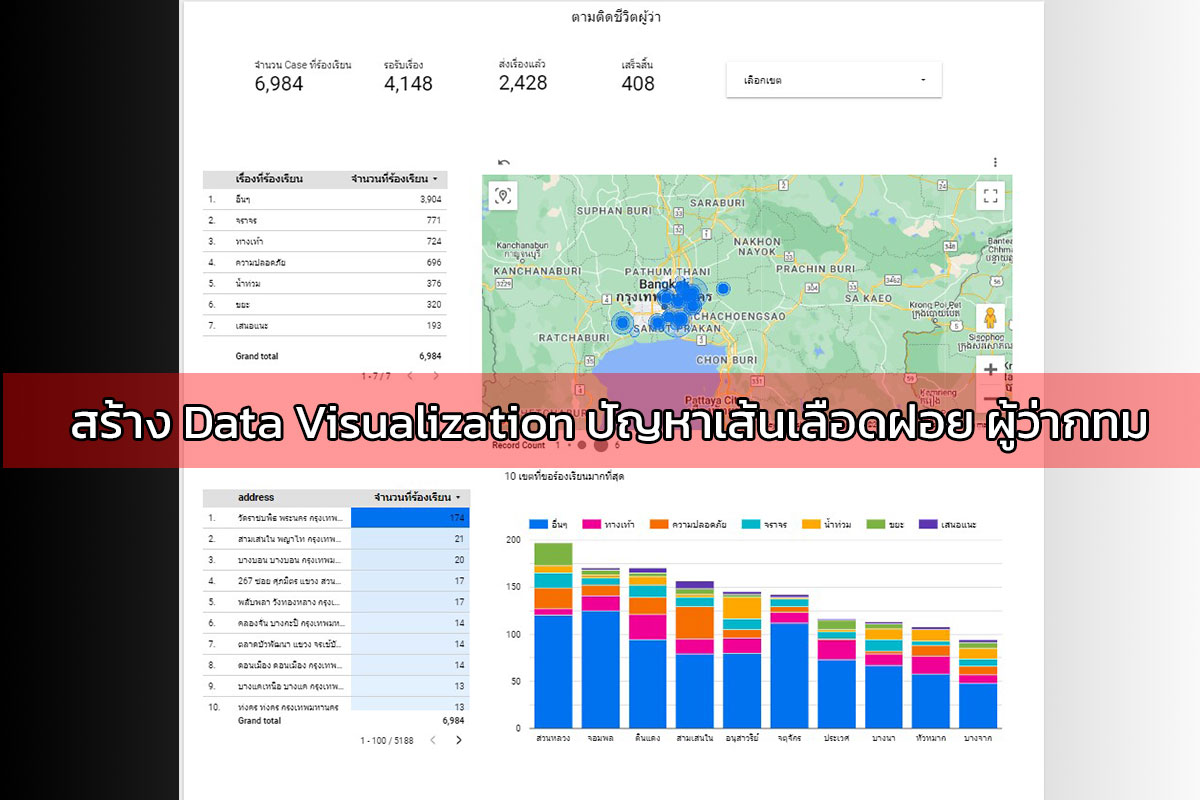This screenshot has height=800, width=1200.
Task: Select the ความปลอดภัย row with 696
Action: 324,263
